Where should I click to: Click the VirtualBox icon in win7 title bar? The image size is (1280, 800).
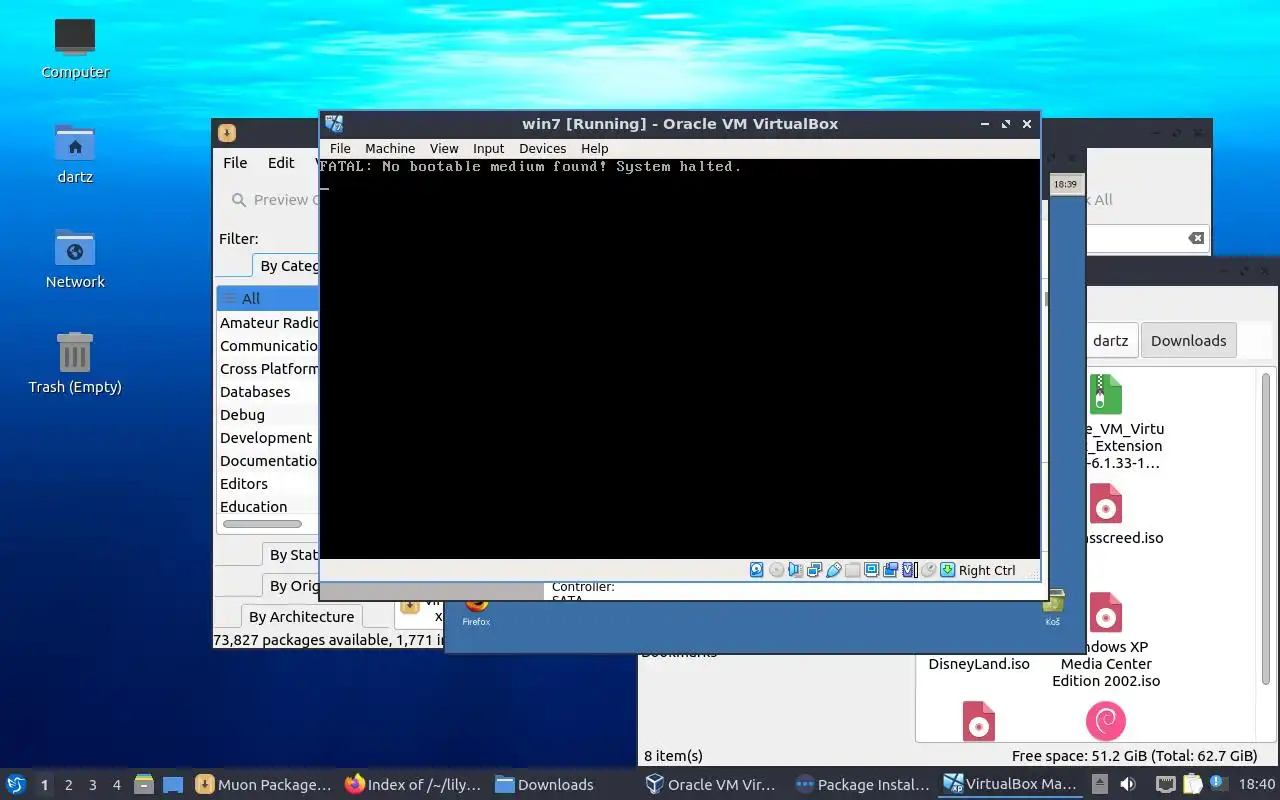(x=334, y=124)
